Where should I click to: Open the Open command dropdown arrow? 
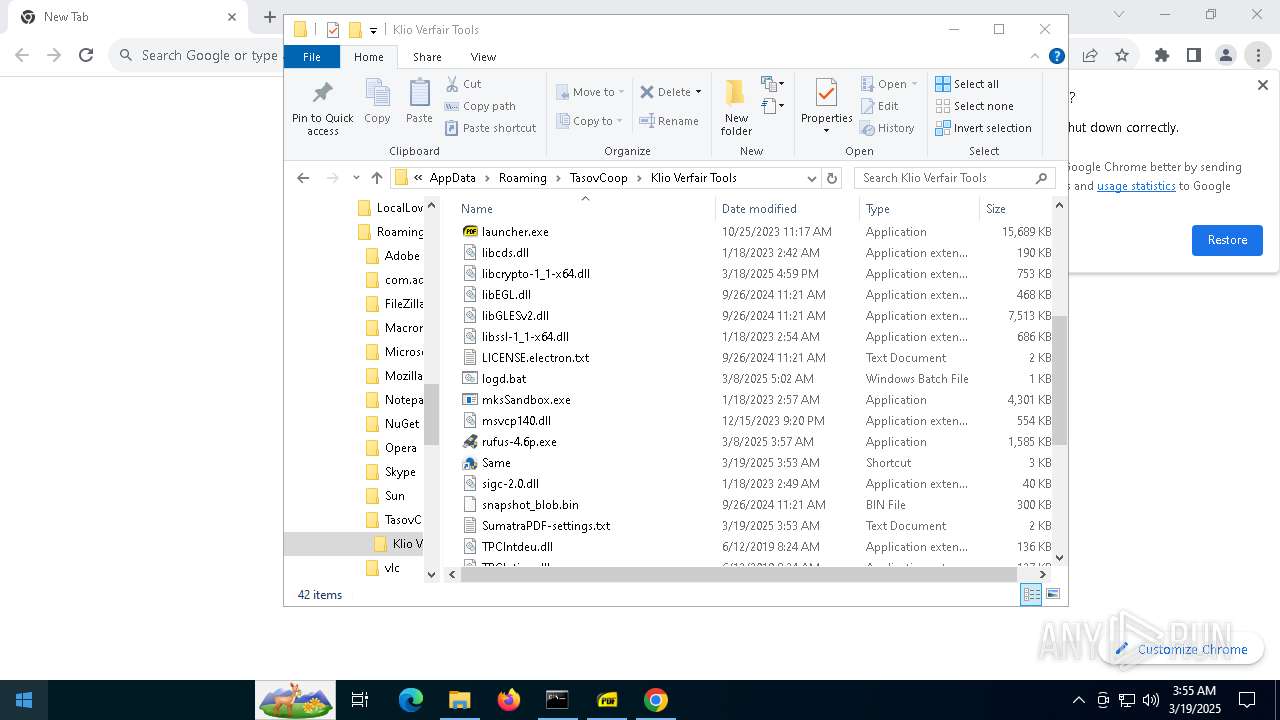tap(914, 84)
